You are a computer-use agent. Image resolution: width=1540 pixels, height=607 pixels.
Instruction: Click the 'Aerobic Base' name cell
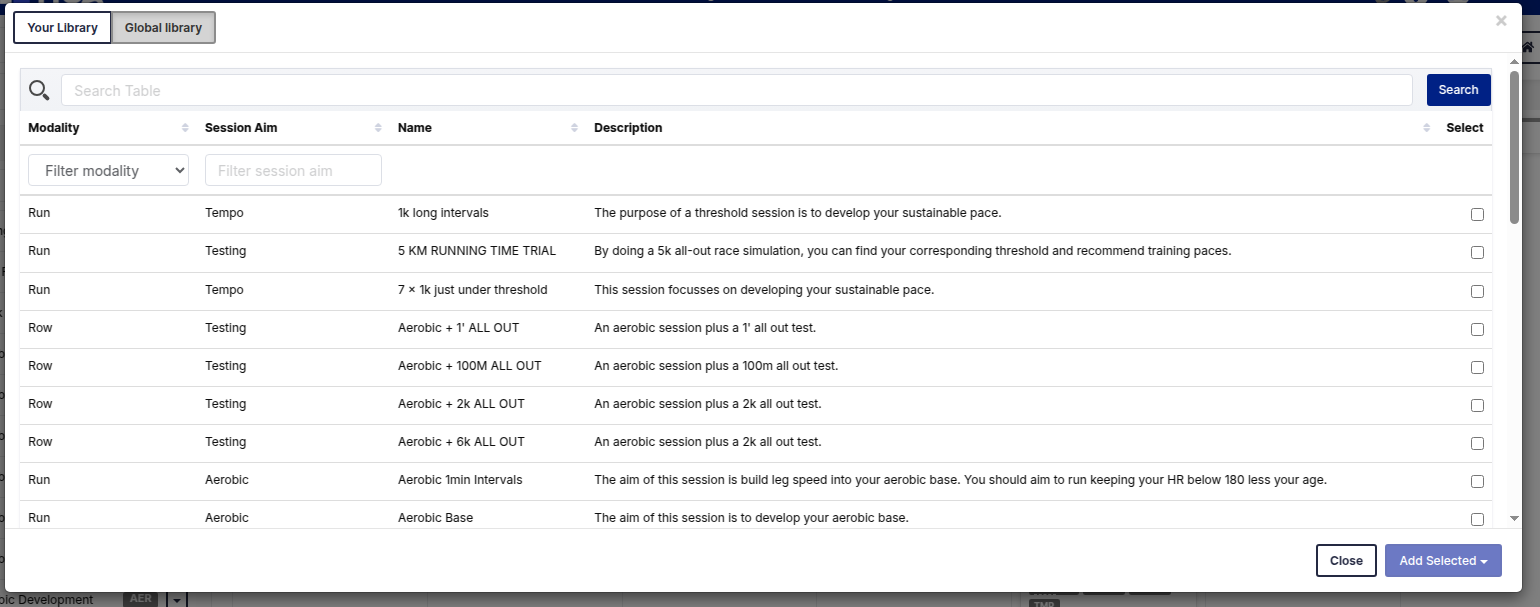coord(436,517)
